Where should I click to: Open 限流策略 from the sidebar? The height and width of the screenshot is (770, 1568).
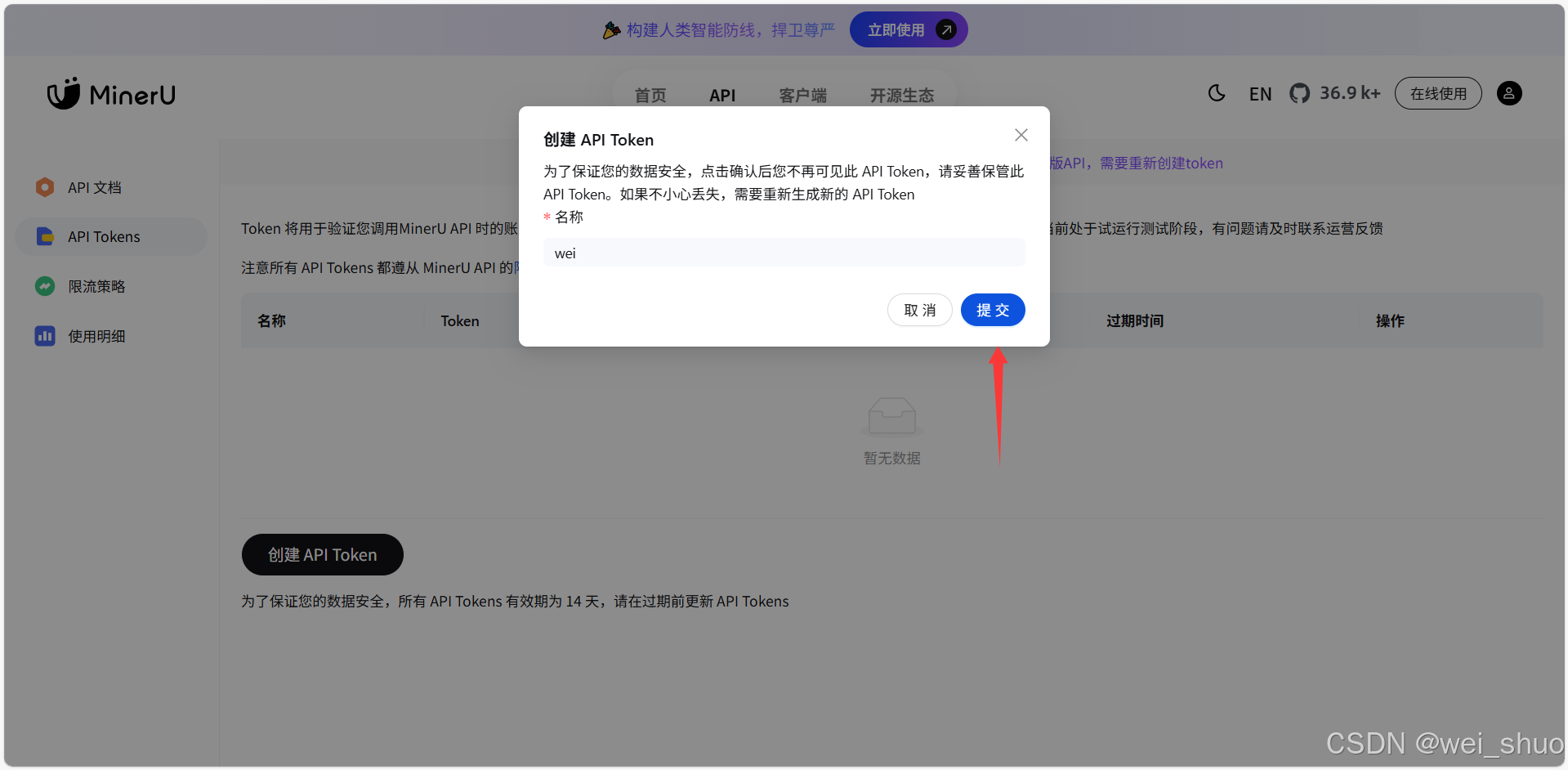tap(44, 286)
